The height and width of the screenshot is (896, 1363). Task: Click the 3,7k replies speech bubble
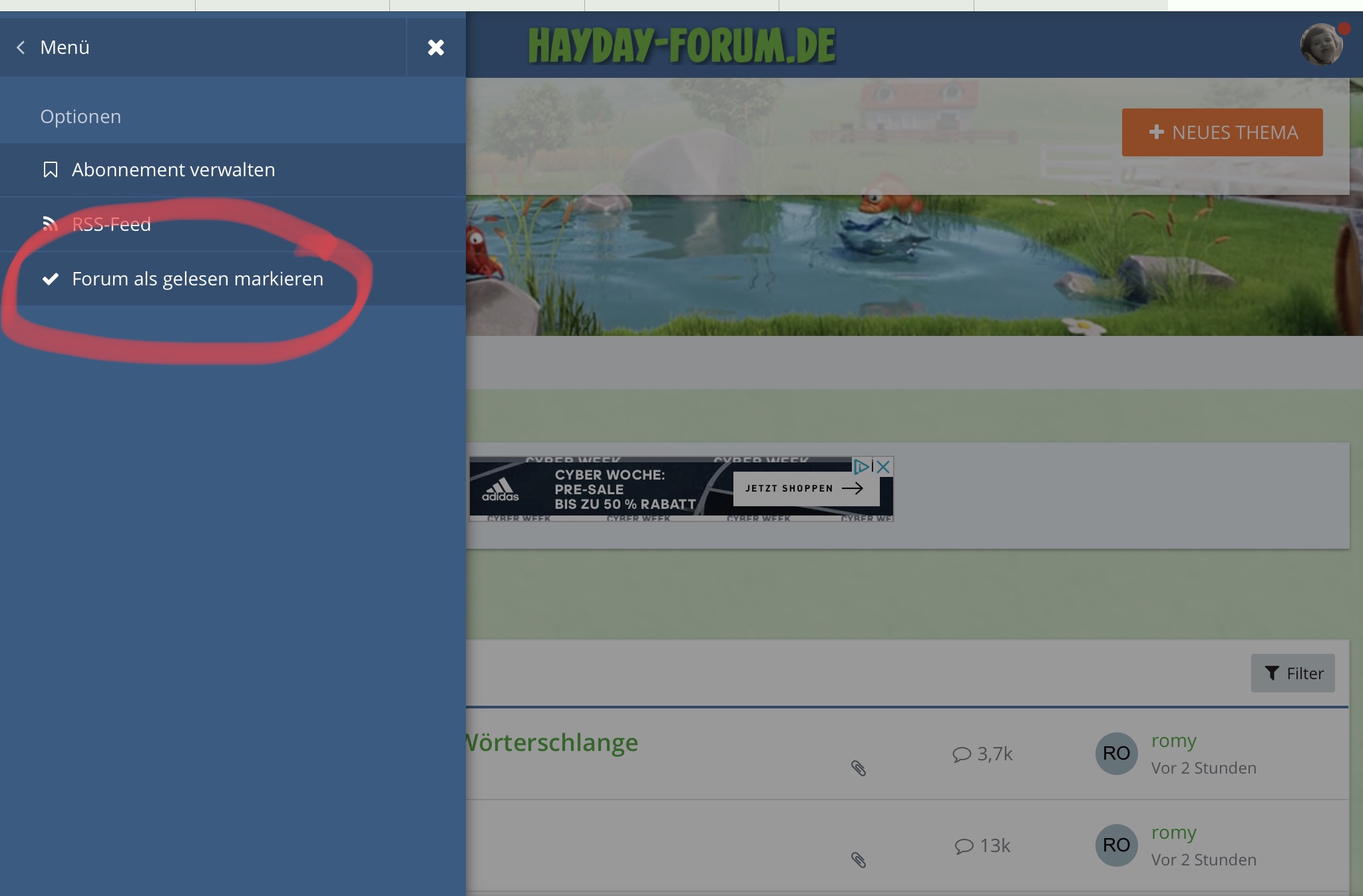[x=962, y=754]
